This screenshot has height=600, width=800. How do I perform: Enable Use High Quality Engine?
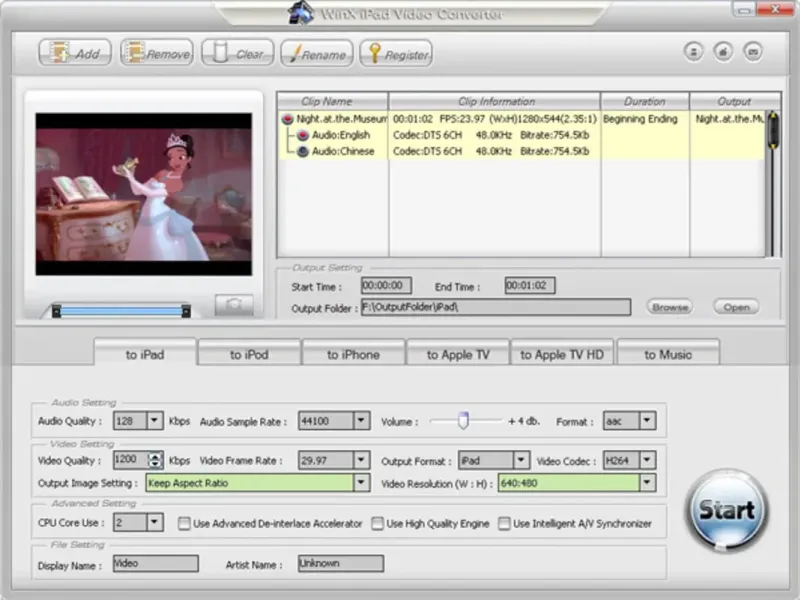point(378,523)
